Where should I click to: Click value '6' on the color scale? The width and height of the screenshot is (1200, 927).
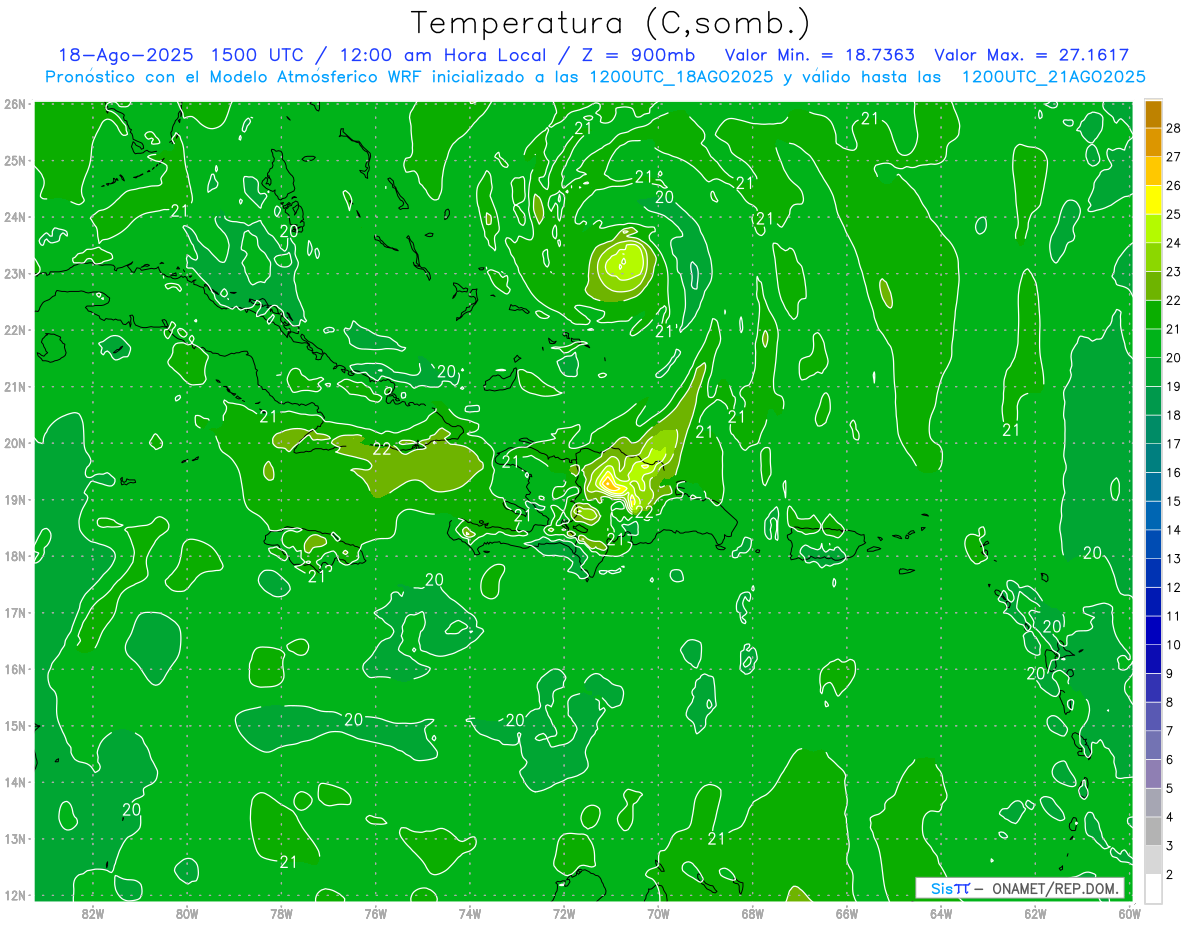point(1170,760)
